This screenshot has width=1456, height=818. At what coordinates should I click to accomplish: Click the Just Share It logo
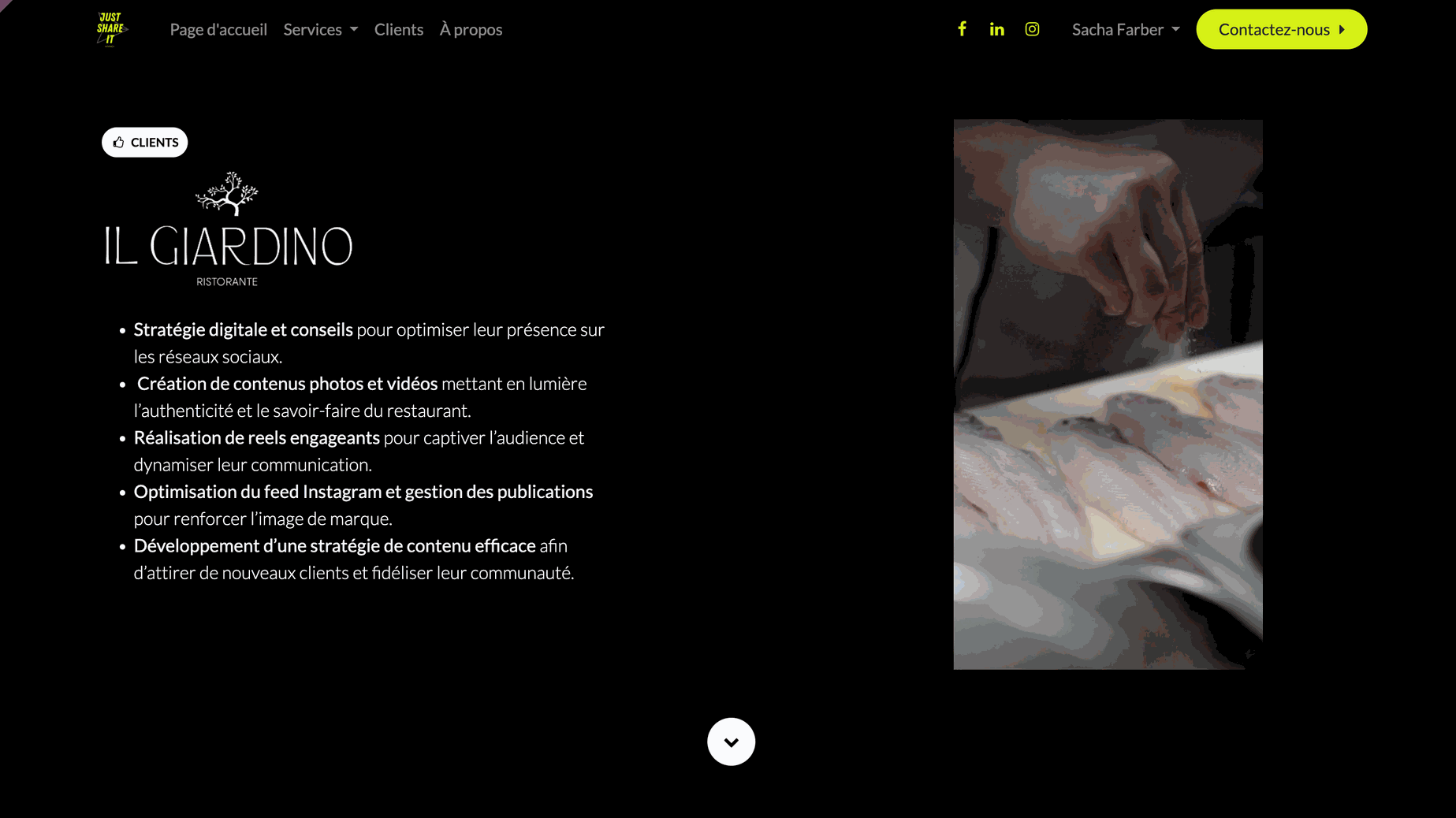click(111, 29)
